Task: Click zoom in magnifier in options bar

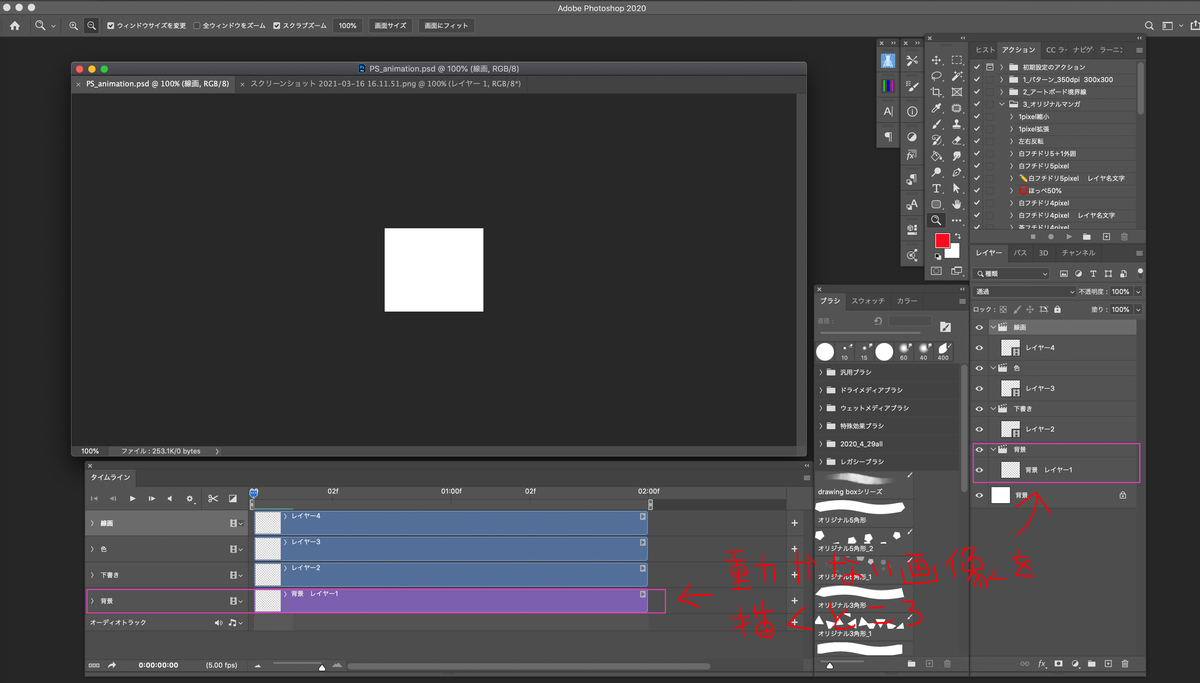Action: point(74,25)
